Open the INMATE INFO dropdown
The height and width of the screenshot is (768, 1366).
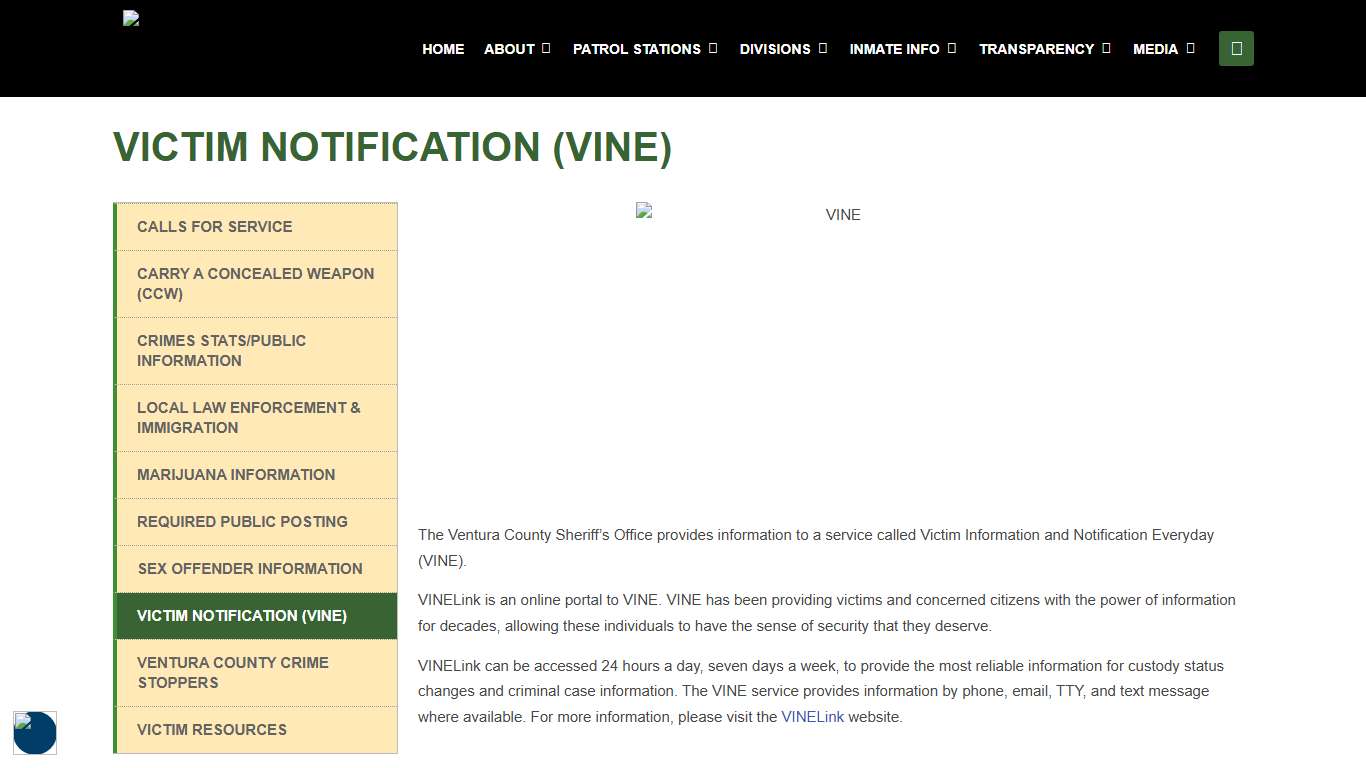click(895, 48)
